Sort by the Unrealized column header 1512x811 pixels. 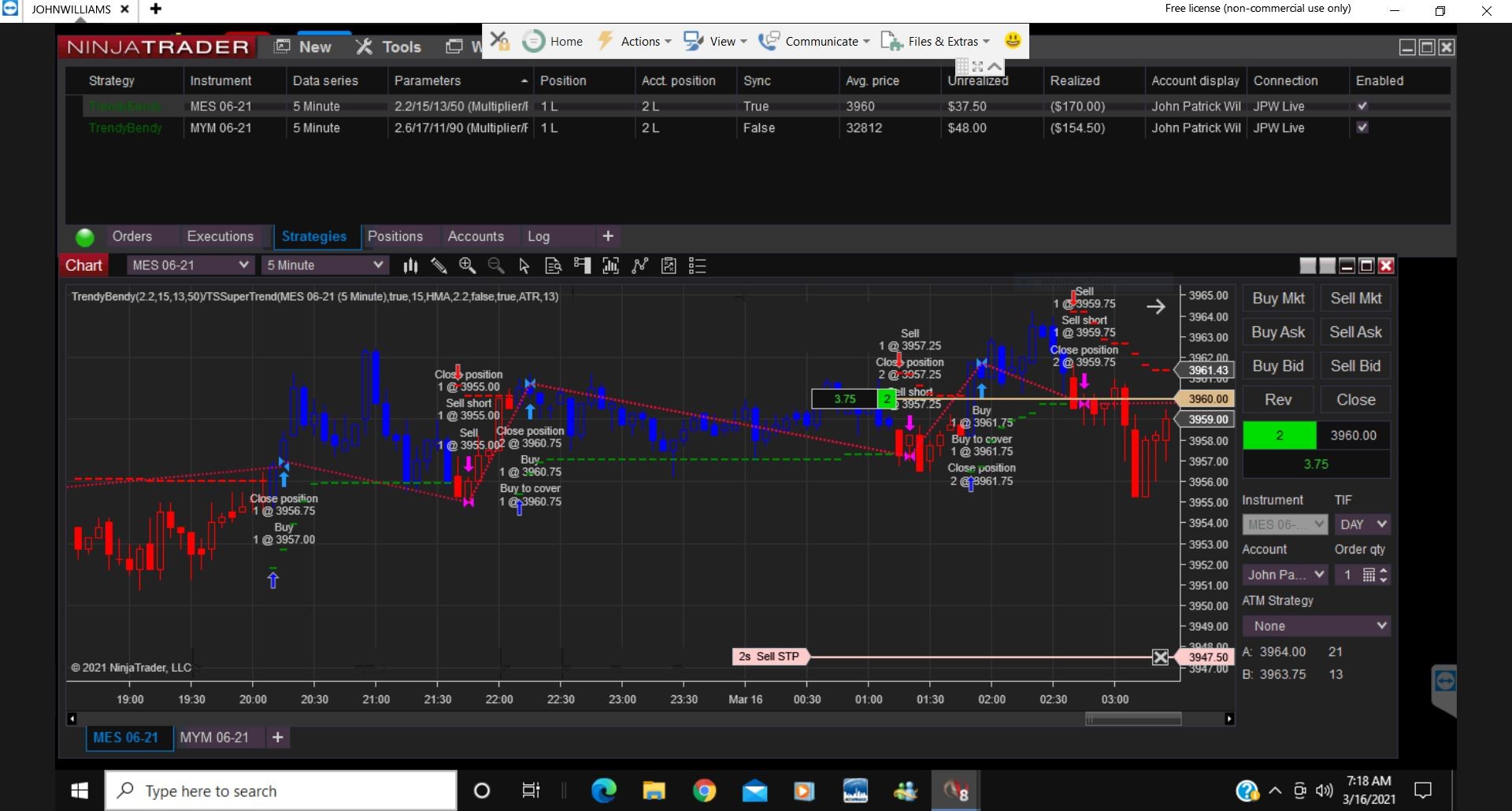pyautogui.click(x=991, y=80)
